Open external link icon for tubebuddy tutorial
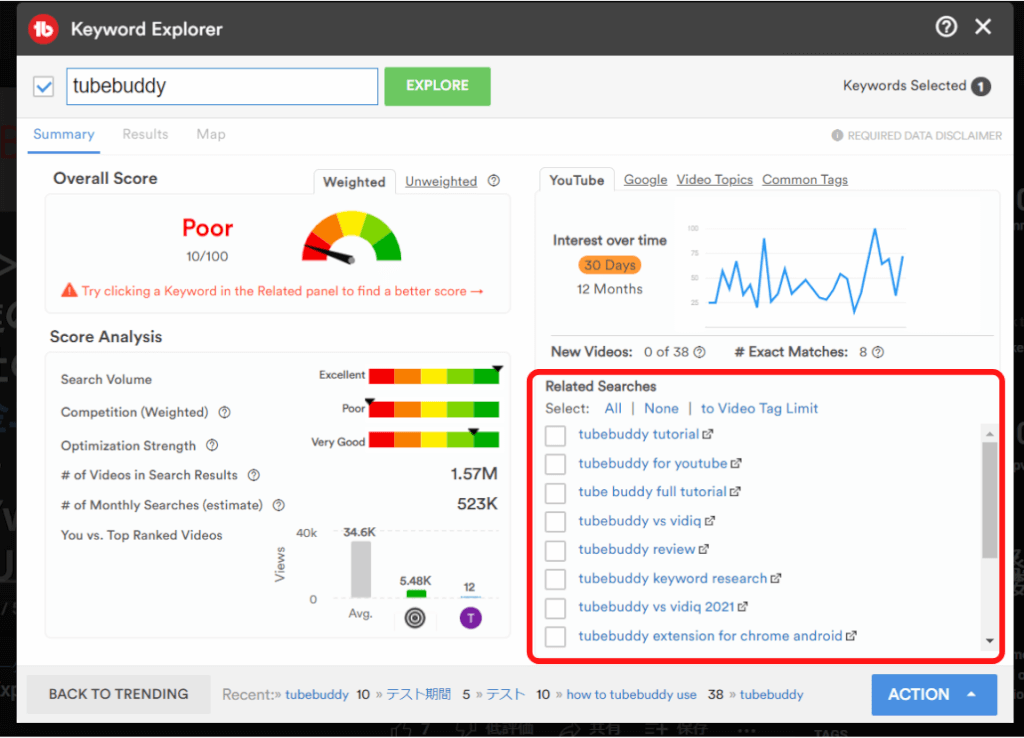1024x738 pixels. pyautogui.click(x=707, y=434)
